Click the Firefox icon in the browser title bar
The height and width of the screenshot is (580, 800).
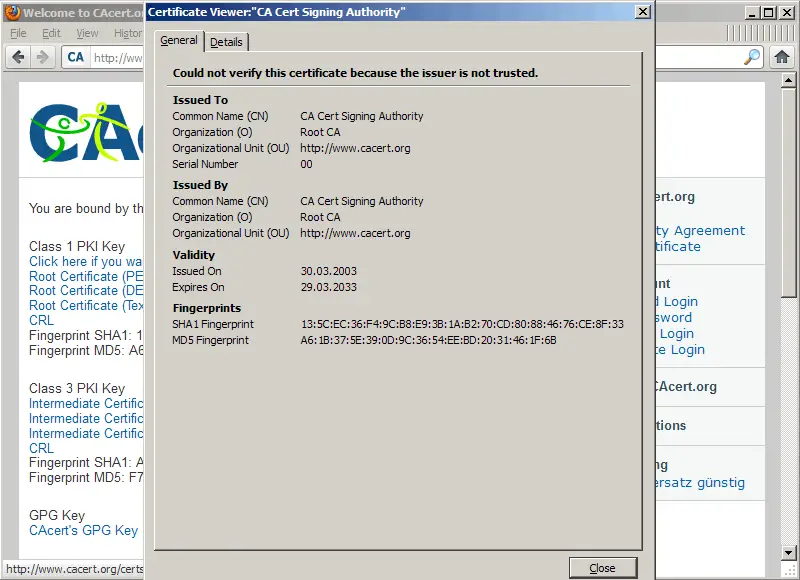[x=12, y=12]
